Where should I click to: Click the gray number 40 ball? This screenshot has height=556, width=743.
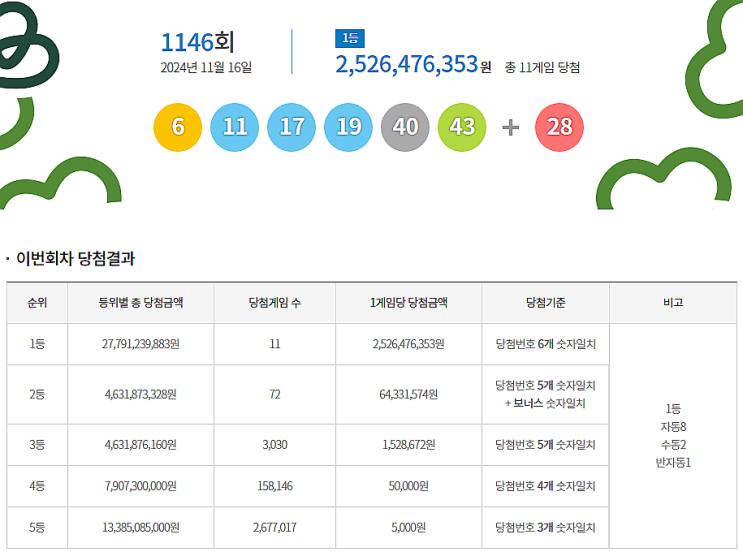405,127
